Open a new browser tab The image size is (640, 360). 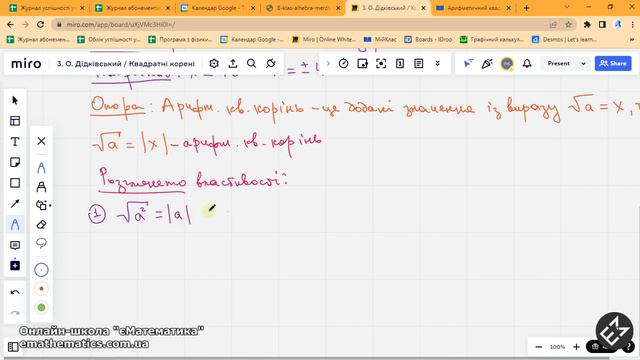526,8
